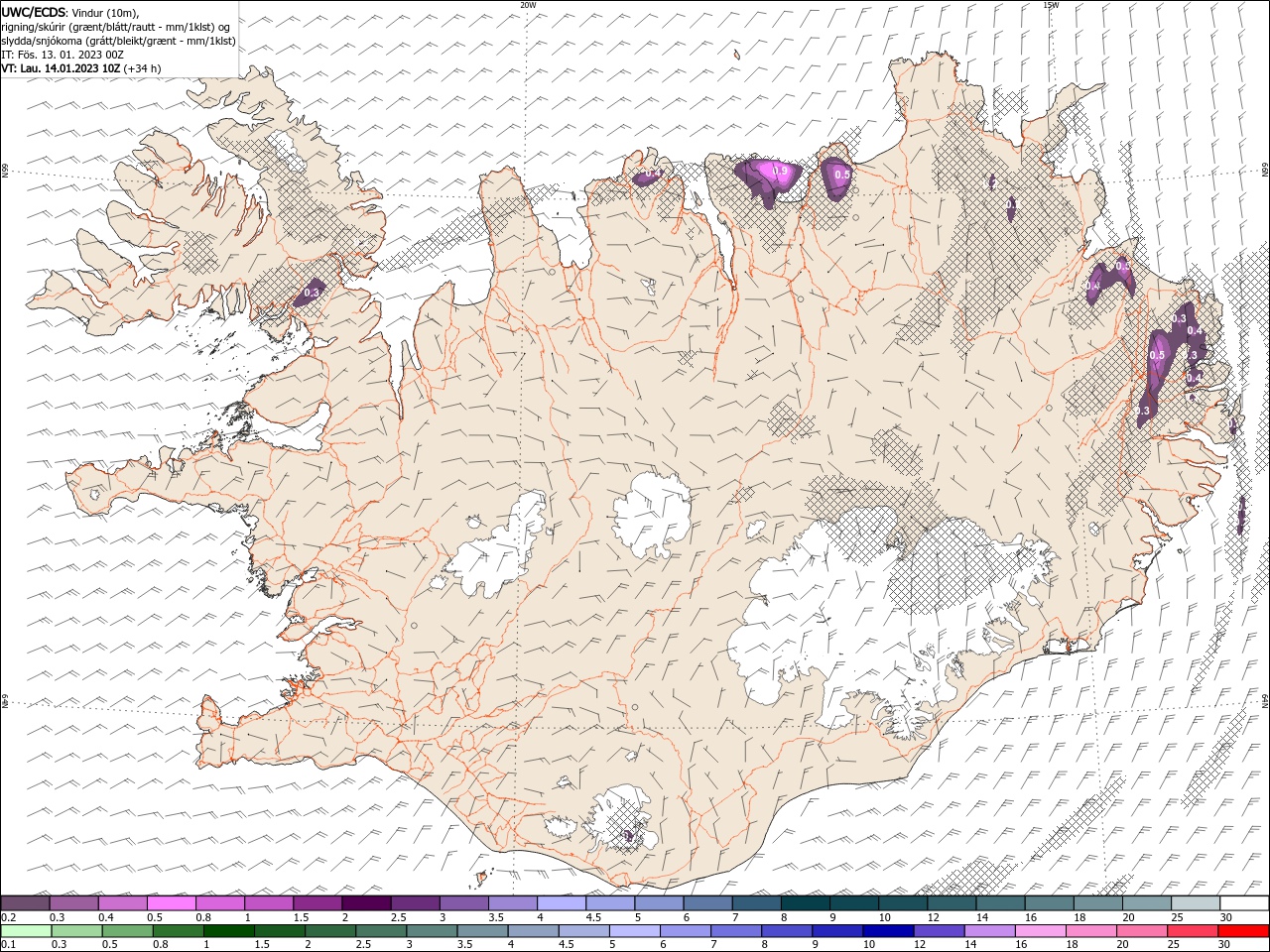Select the 0.3 purple patch in the Westfjords
The width and height of the screenshot is (1270, 952).
click(311, 293)
